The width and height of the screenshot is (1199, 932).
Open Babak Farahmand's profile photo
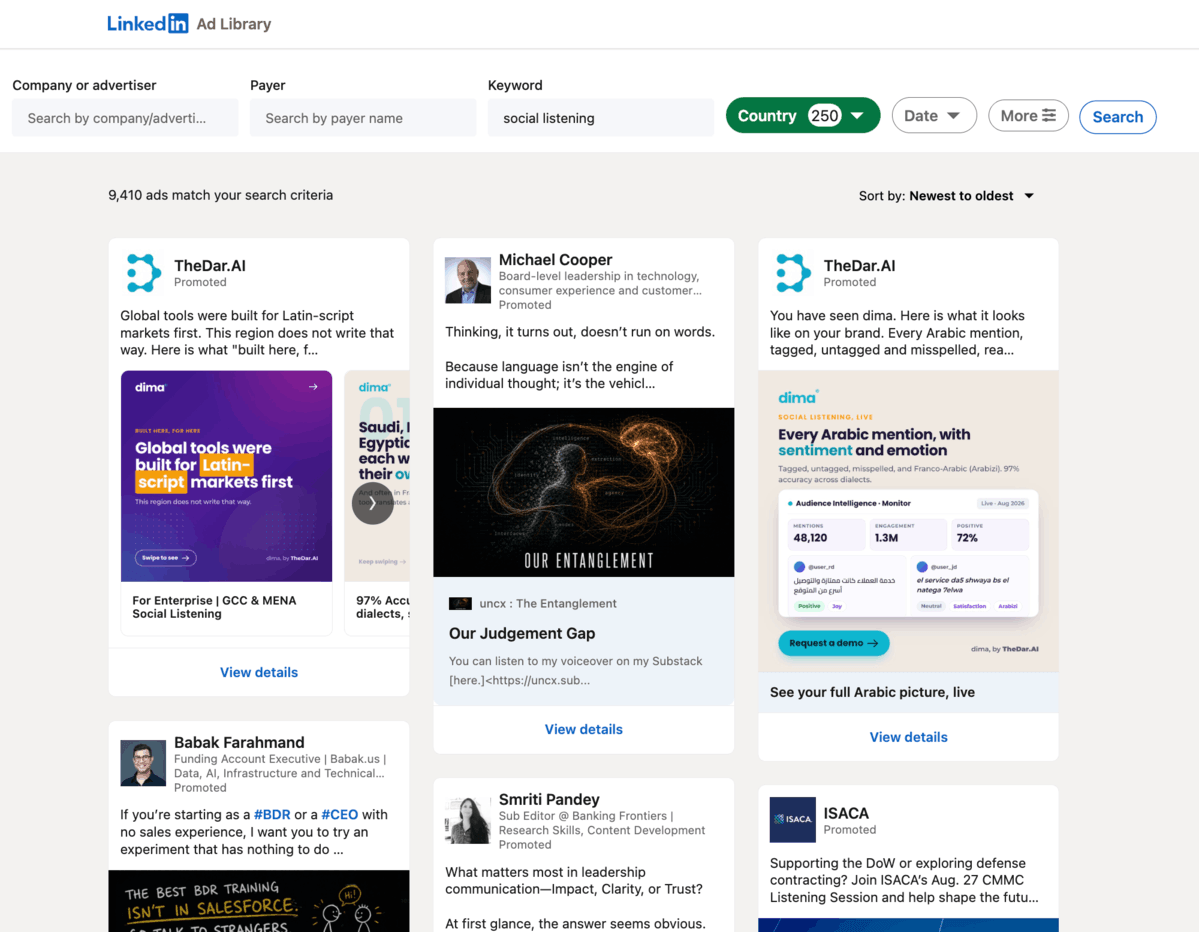(x=143, y=763)
